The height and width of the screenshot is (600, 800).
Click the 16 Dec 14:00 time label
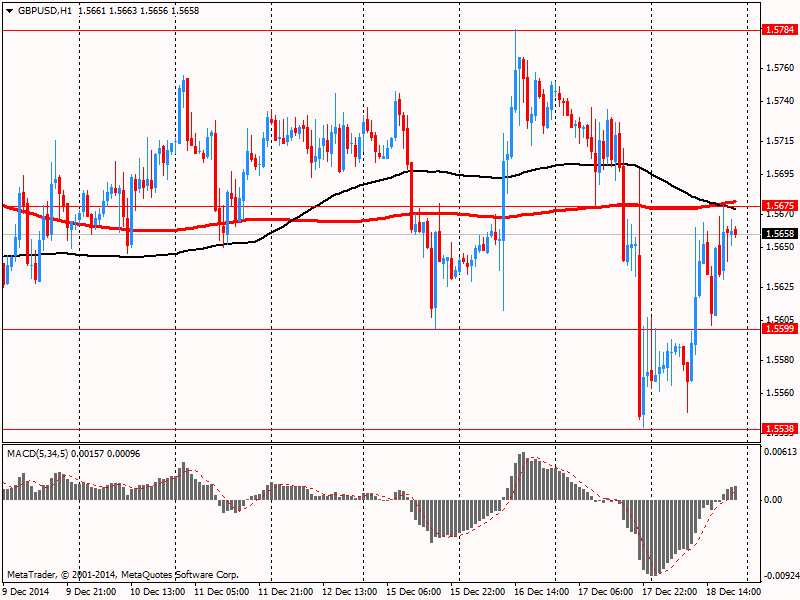click(x=542, y=591)
